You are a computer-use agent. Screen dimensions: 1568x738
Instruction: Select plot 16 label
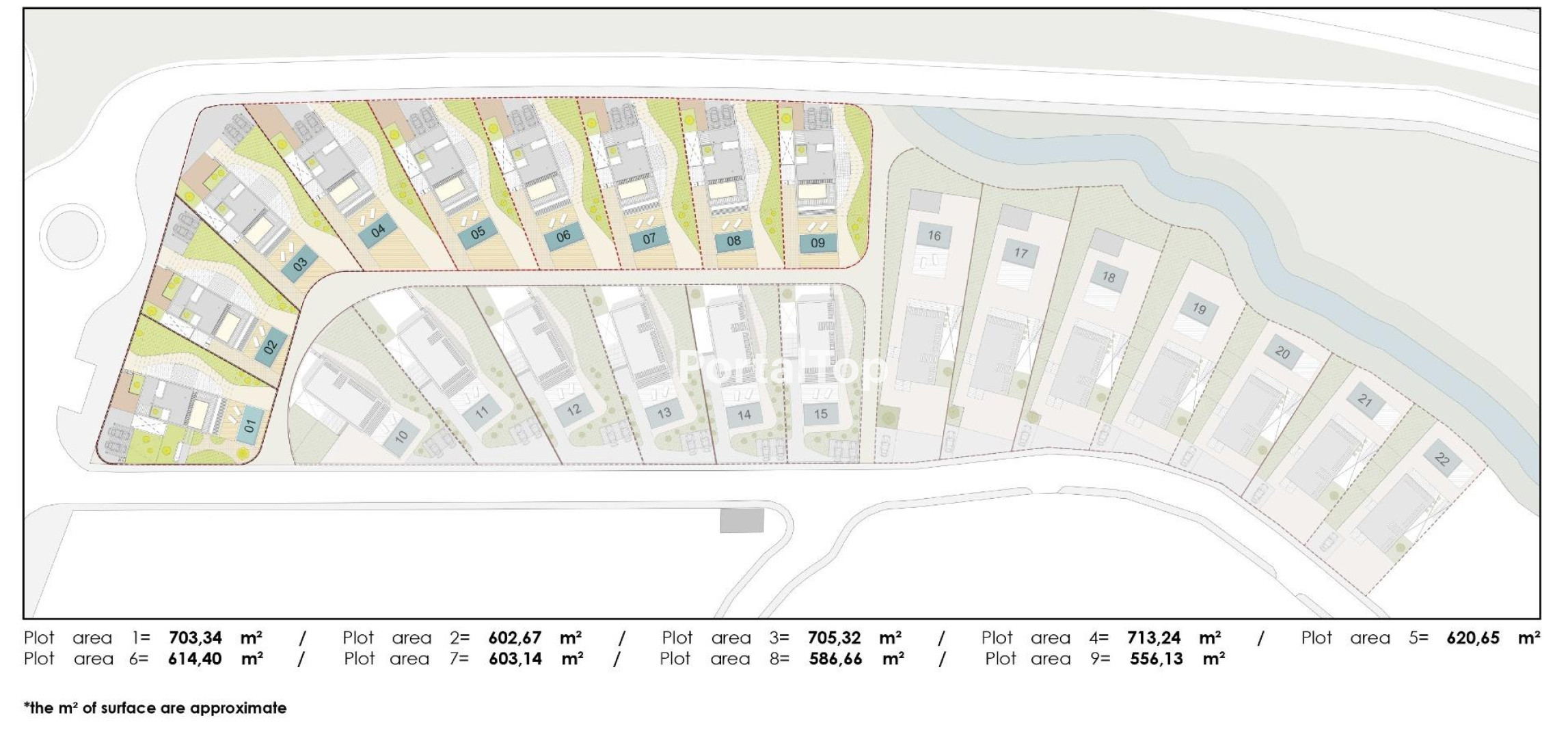934,236
